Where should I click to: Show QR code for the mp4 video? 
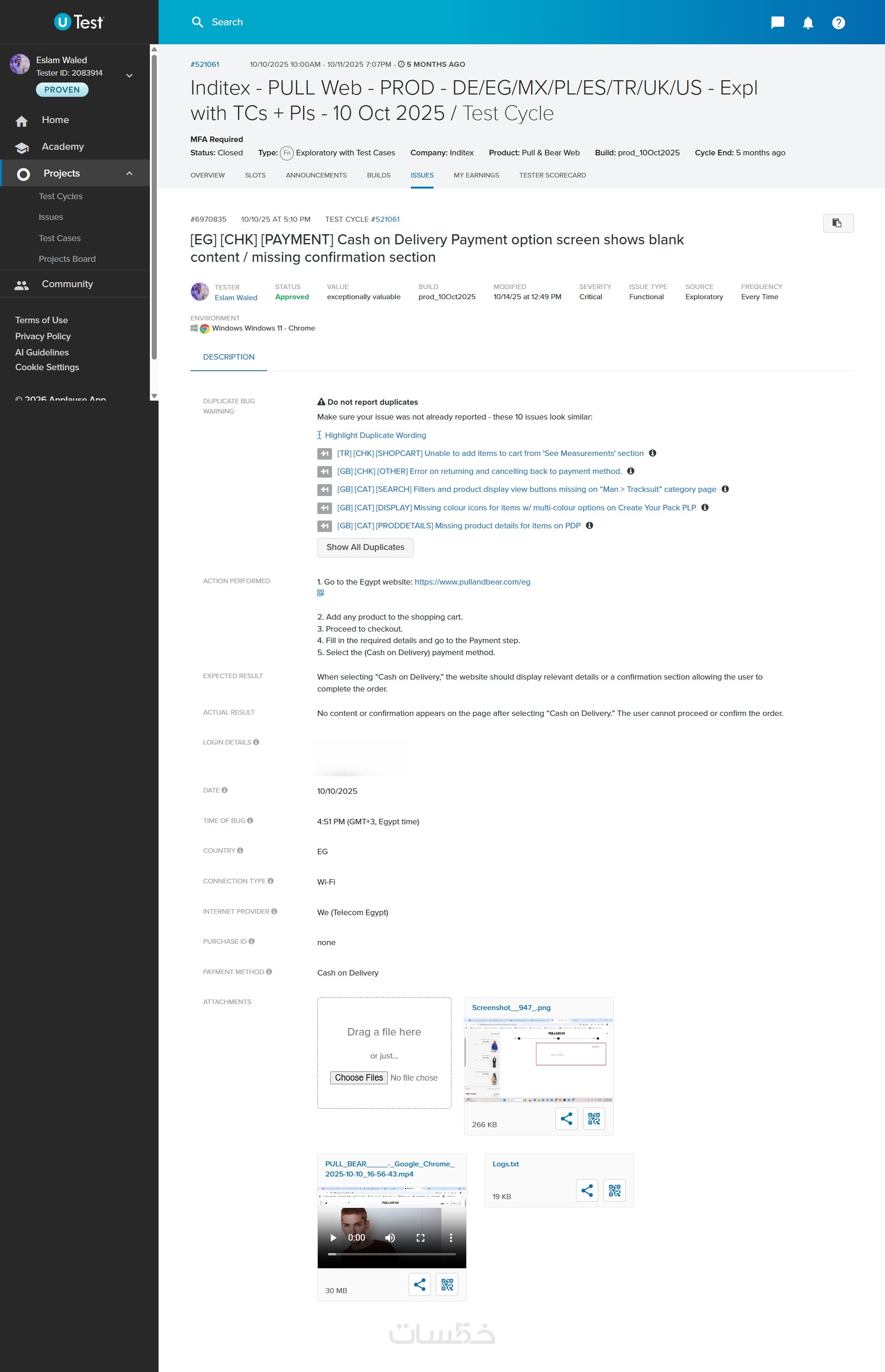(447, 1284)
